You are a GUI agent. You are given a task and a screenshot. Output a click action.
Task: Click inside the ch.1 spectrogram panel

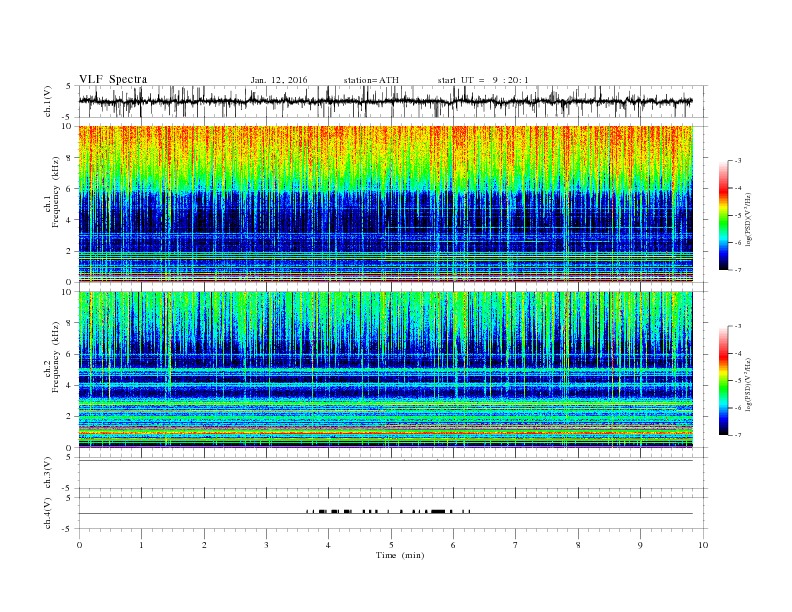(x=385, y=204)
